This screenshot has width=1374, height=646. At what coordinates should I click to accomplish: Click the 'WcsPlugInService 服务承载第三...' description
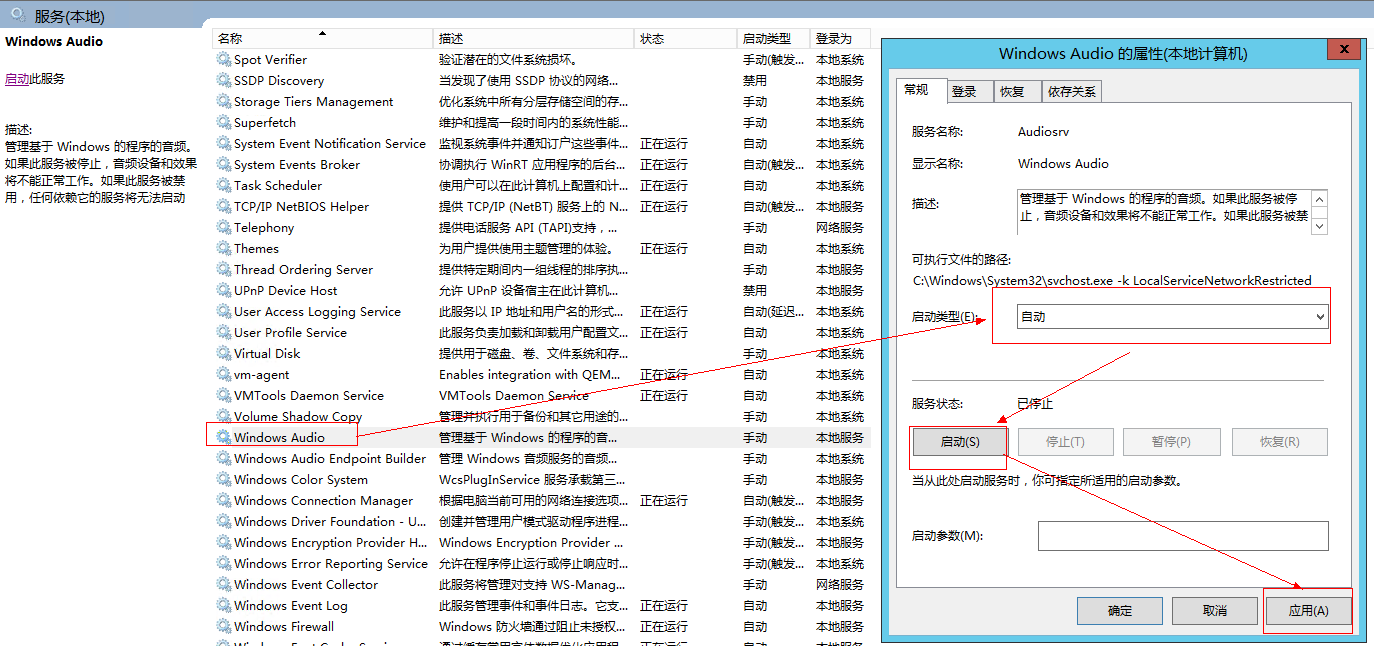(532, 480)
